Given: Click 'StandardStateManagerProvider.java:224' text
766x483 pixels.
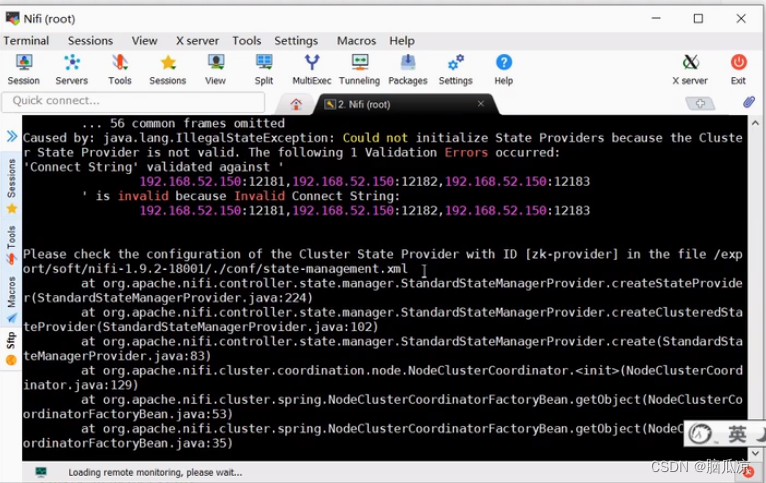Looking at the screenshot, I should point(171,298).
